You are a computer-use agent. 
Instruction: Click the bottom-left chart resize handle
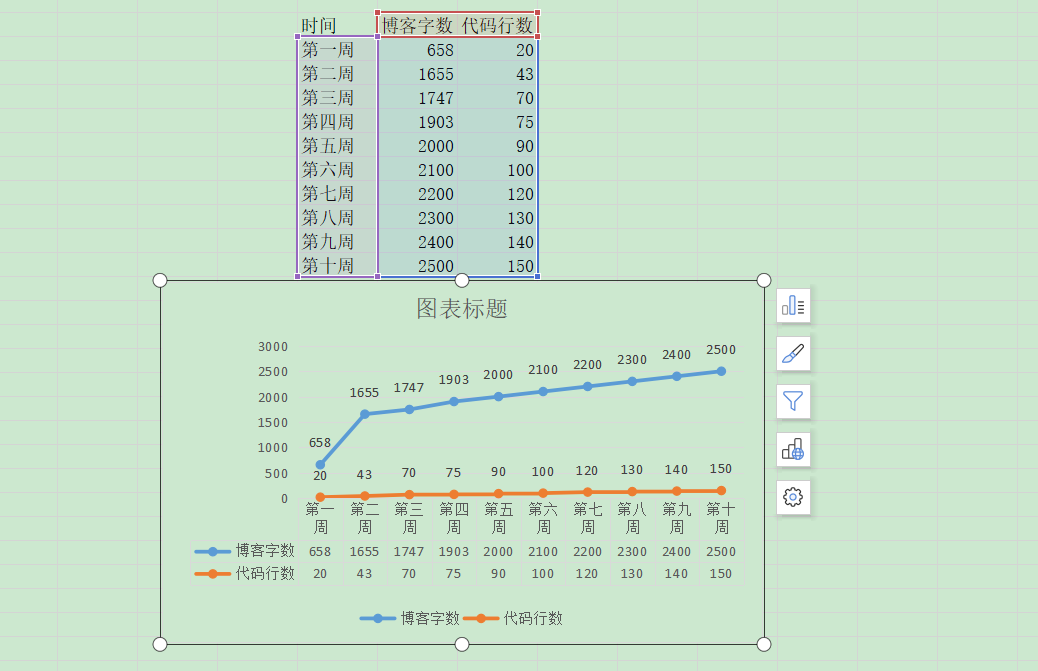[160, 644]
